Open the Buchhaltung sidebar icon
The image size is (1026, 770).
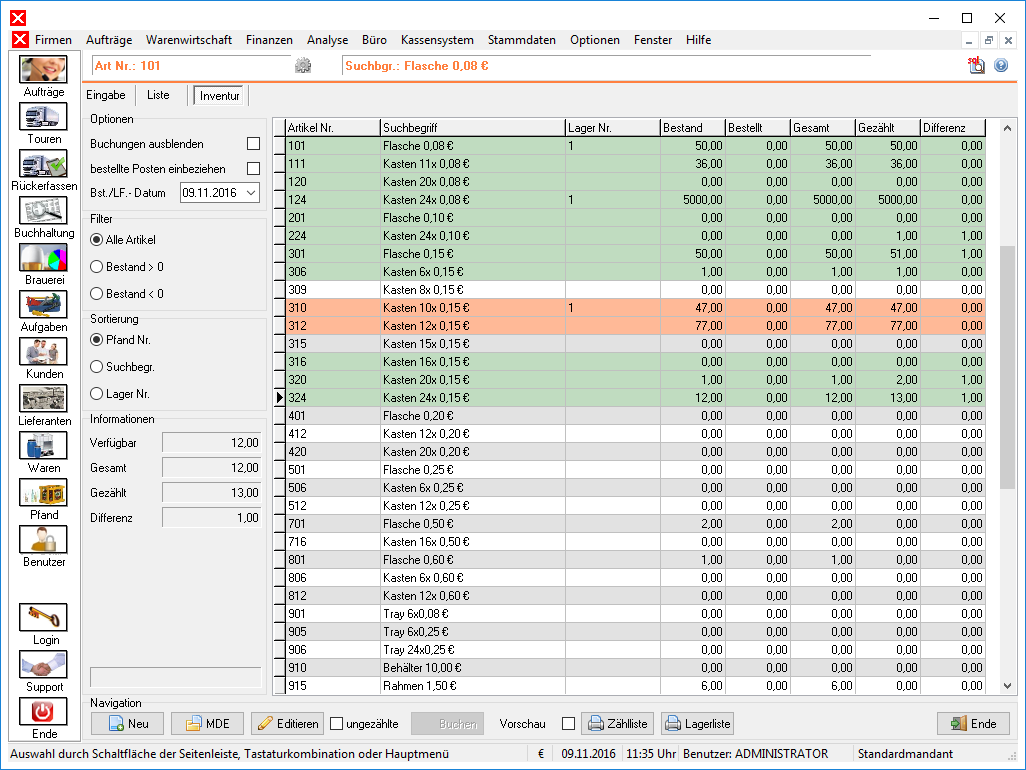point(43,211)
